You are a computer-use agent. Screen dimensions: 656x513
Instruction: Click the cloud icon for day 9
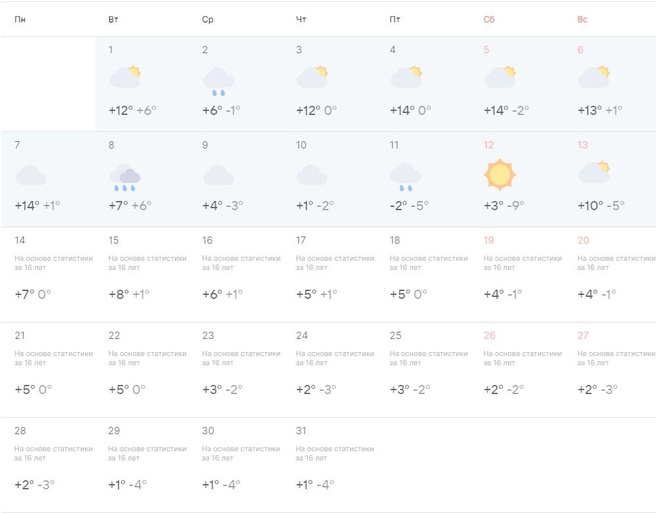coord(218,175)
